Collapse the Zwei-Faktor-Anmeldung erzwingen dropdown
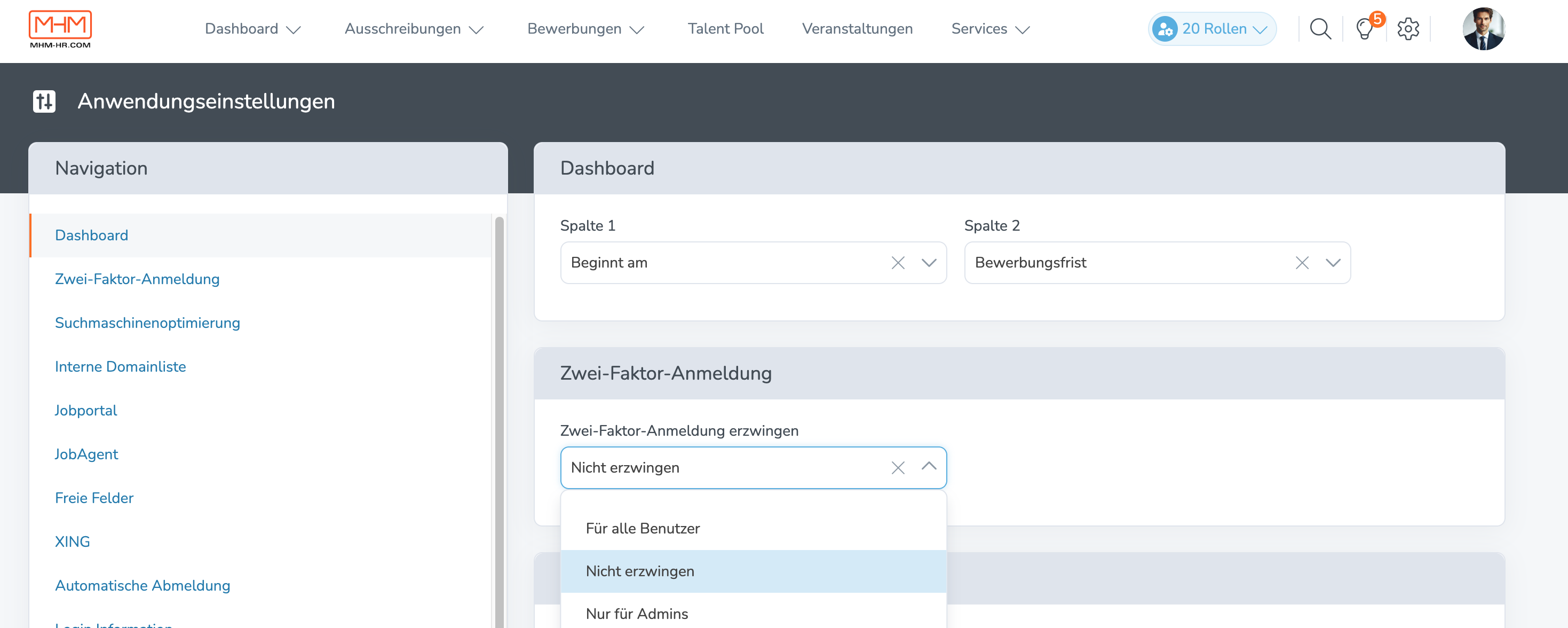Image resolution: width=1568 pixels, height=628 pixels. pos(930,467)
